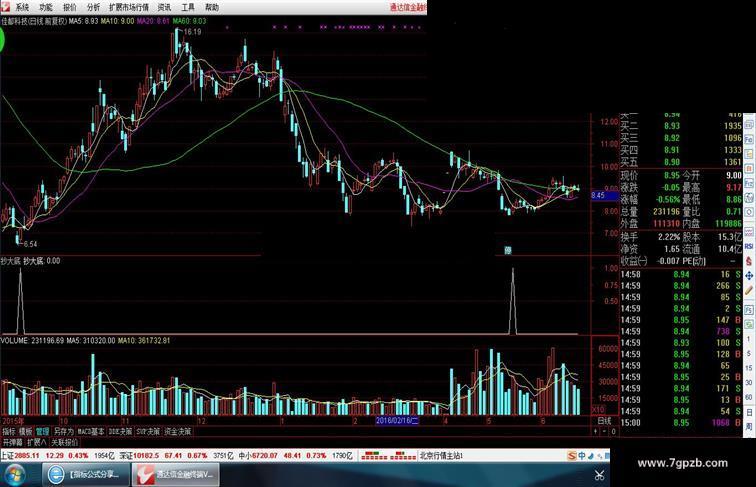The height and width of the screenshot is (487, 756).
Task: Select the 模板 tab
Action: (25, 432)
